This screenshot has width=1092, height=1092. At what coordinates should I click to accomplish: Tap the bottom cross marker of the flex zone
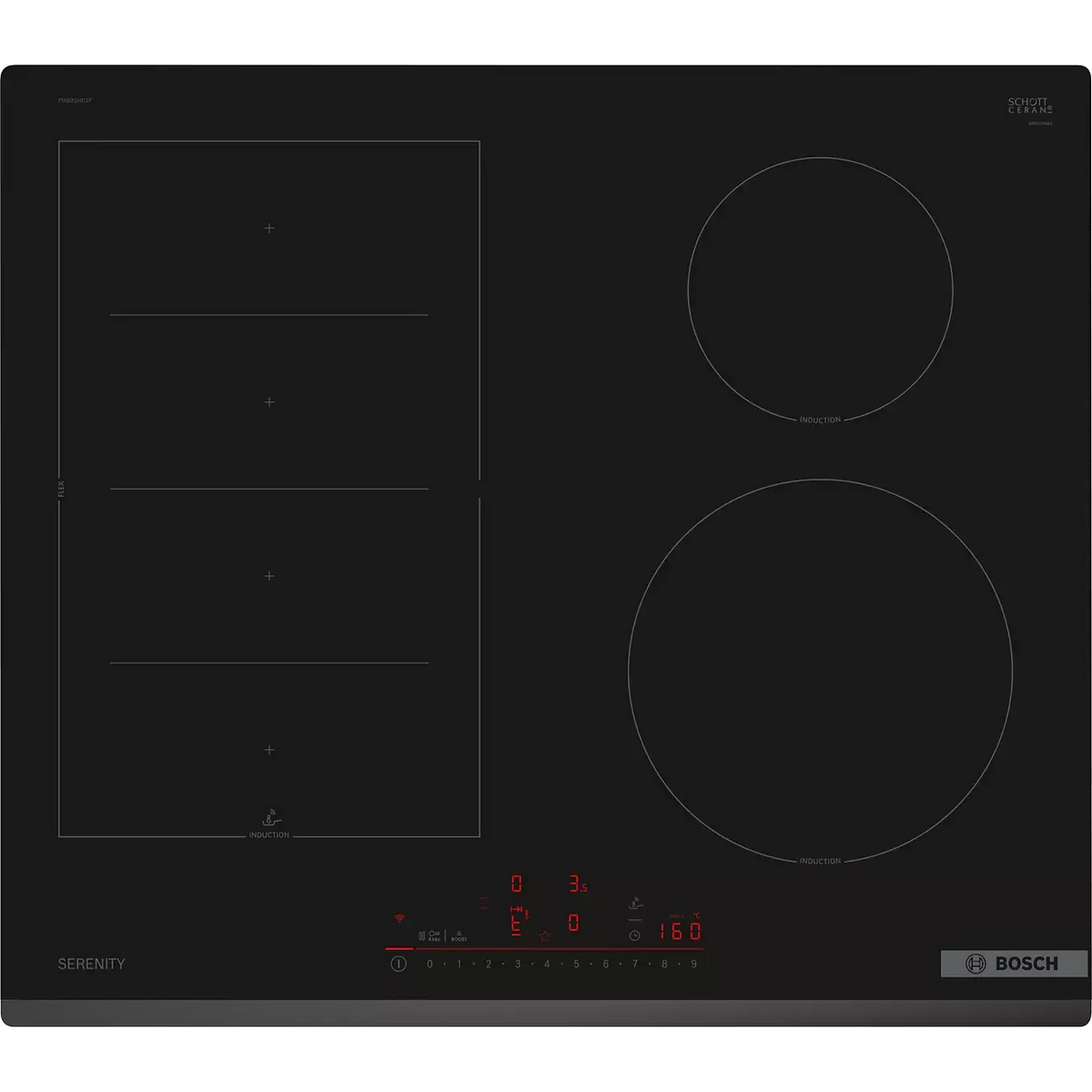(269, 750)
